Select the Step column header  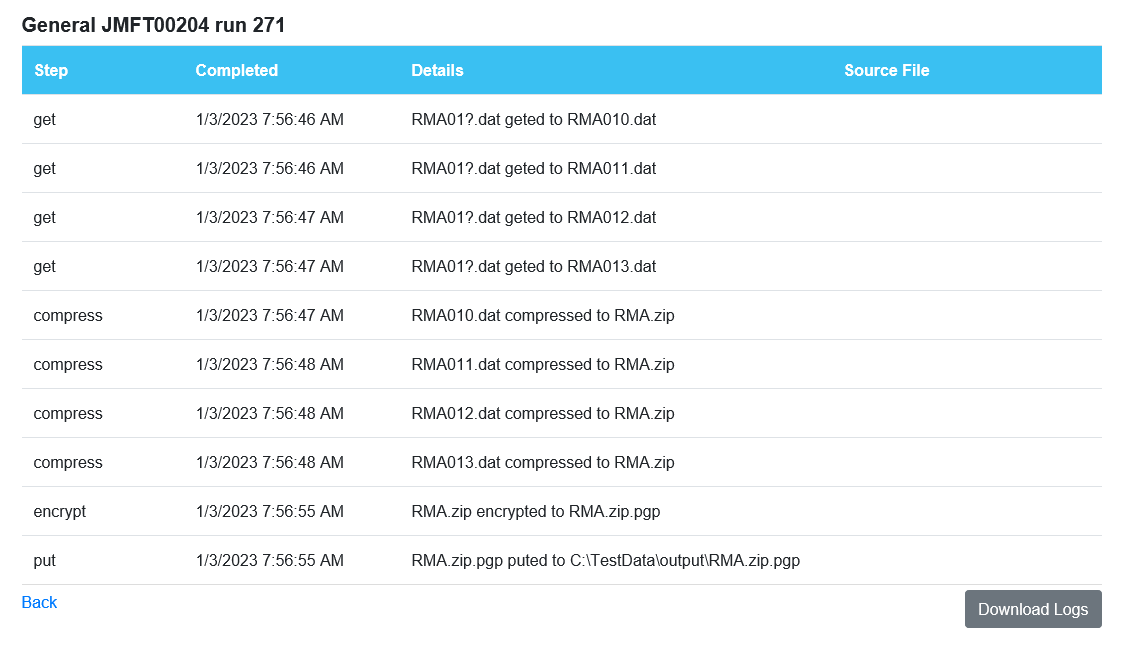click(50, 71)
